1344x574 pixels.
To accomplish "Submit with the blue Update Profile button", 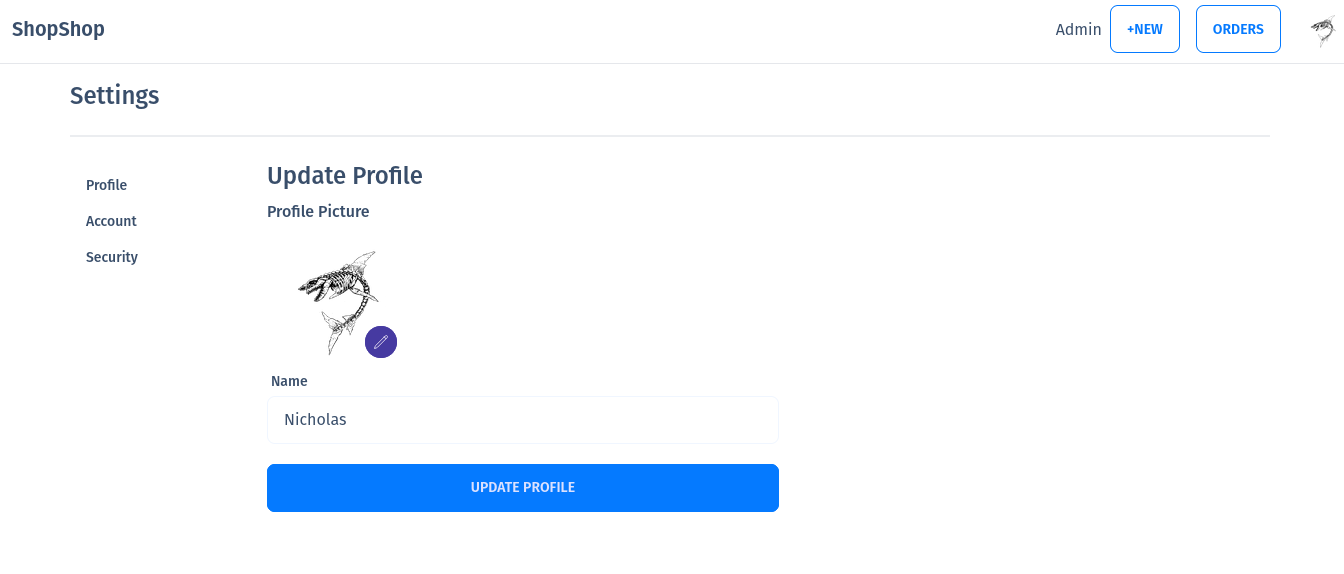I will 522,488.
